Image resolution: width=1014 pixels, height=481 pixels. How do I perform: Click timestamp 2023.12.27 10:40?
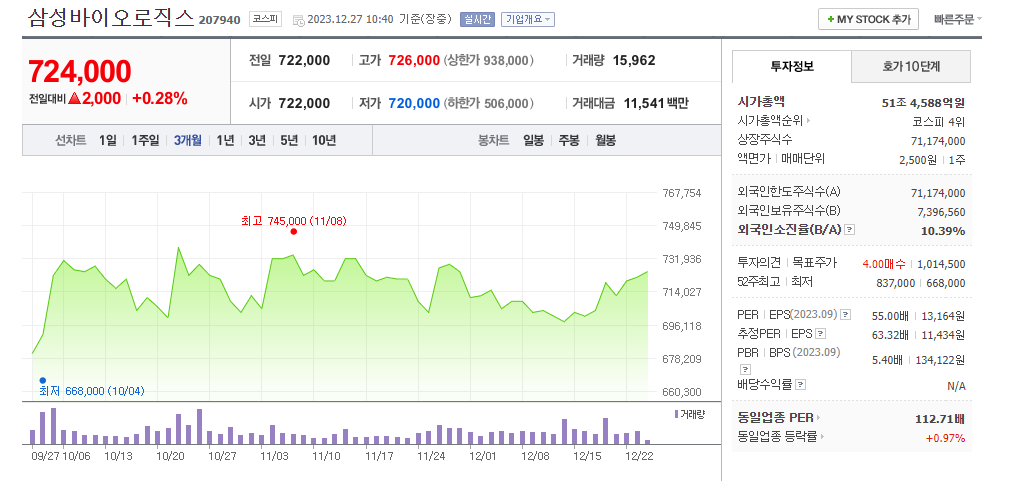click(x=350, y=19)
